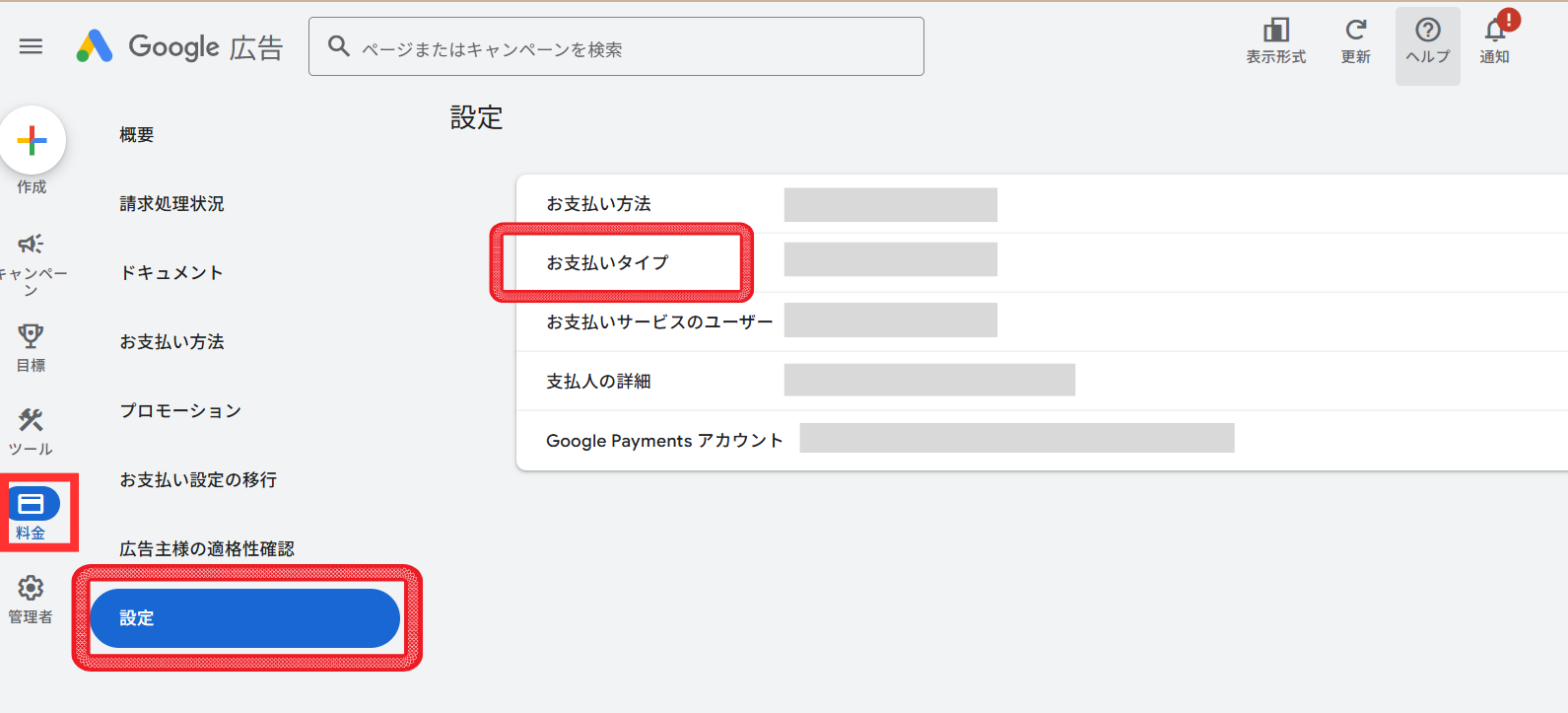Expand the Google Payments アカウント row
Image resolution: width=1568 pixels, height=713 pixels.
(x=1042, y=441)
